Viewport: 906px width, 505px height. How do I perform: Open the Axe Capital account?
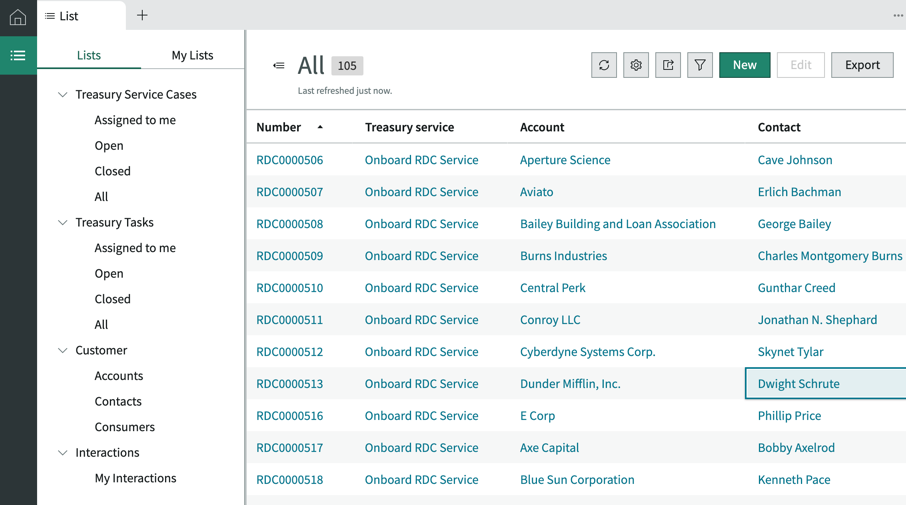549,448
